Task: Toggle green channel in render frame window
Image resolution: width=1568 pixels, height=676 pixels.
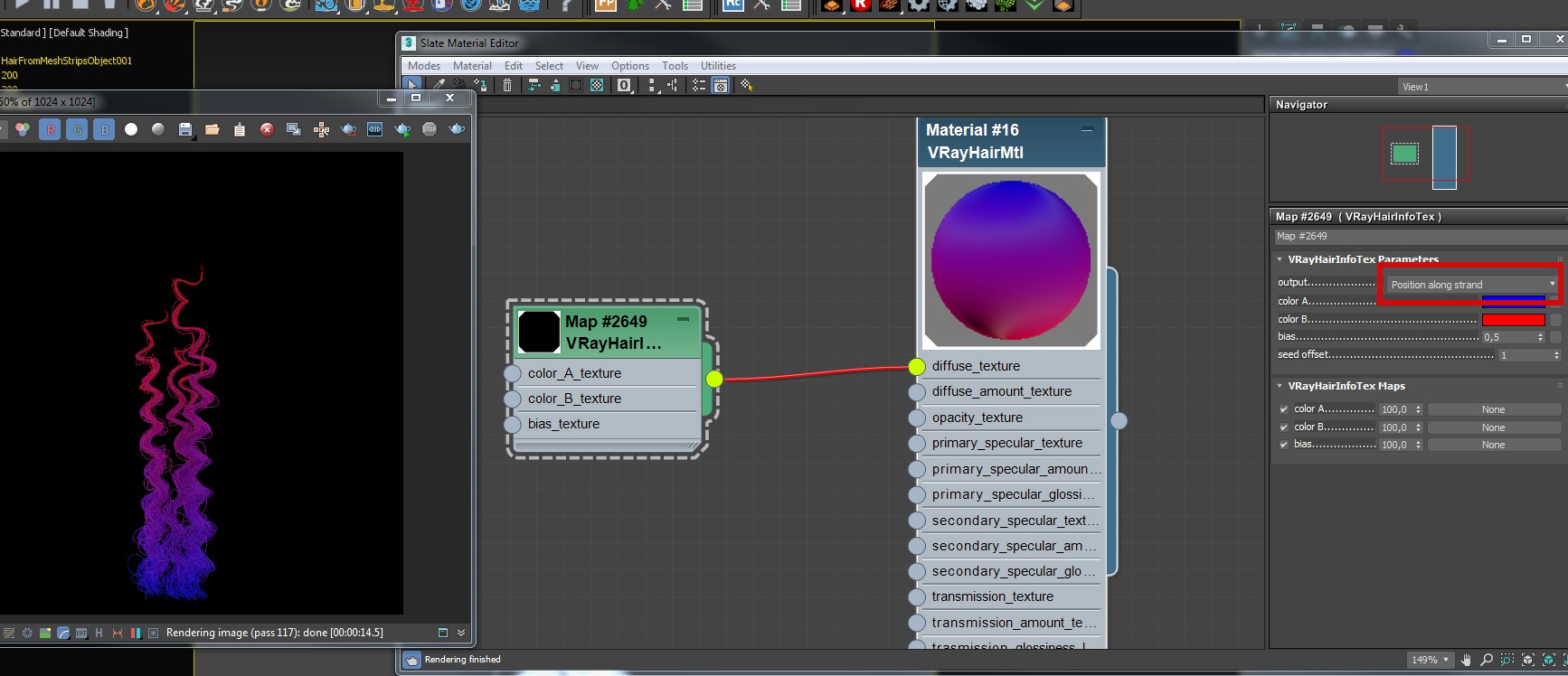Action: pyautogui.click(x=78, y=129)
